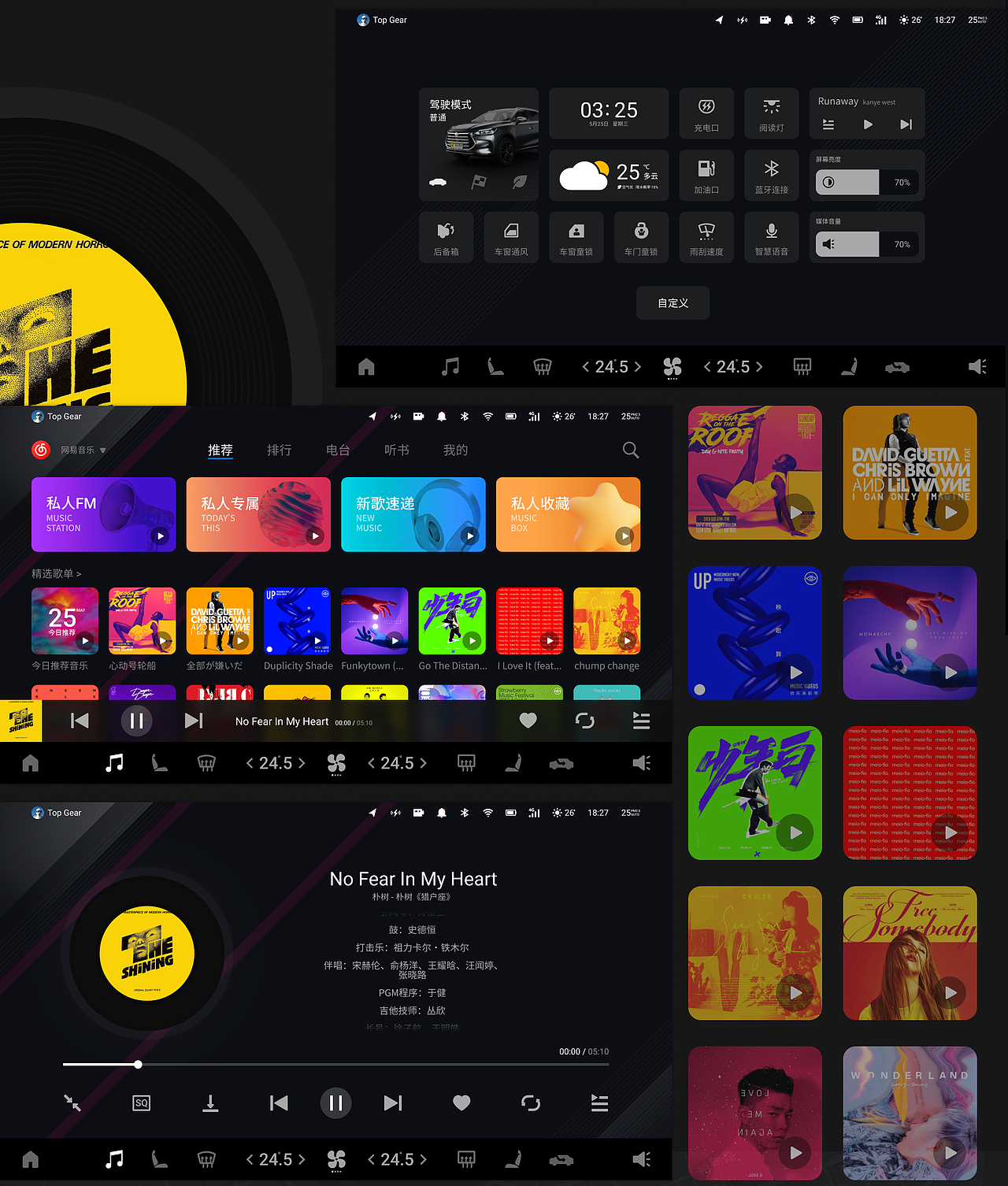
Task: Raise right temperature in control panel bar
Action: coord(759,367)
